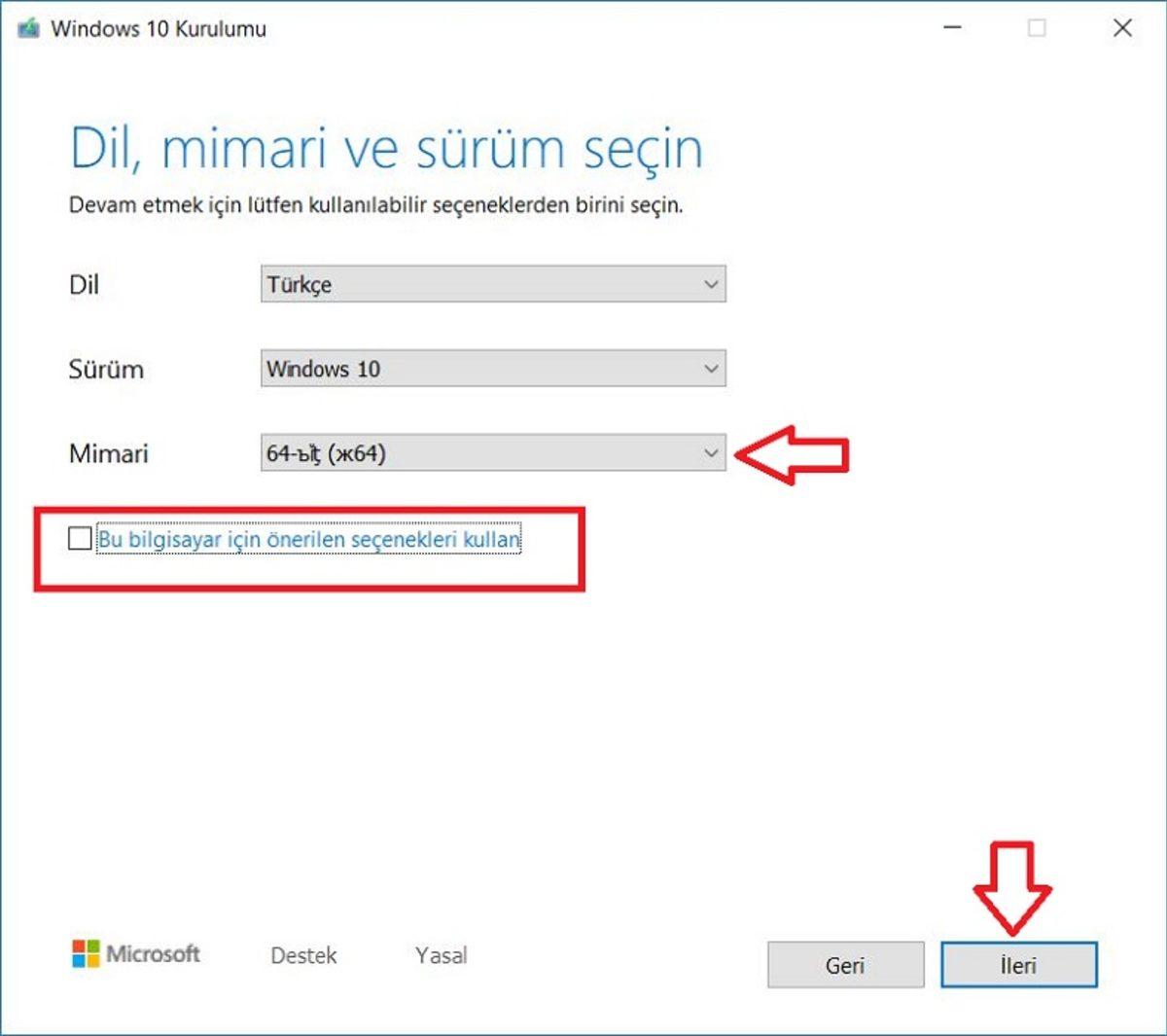
Task: Enable the önerilen seçenekleri kullan checkbox
Action: 80,539
